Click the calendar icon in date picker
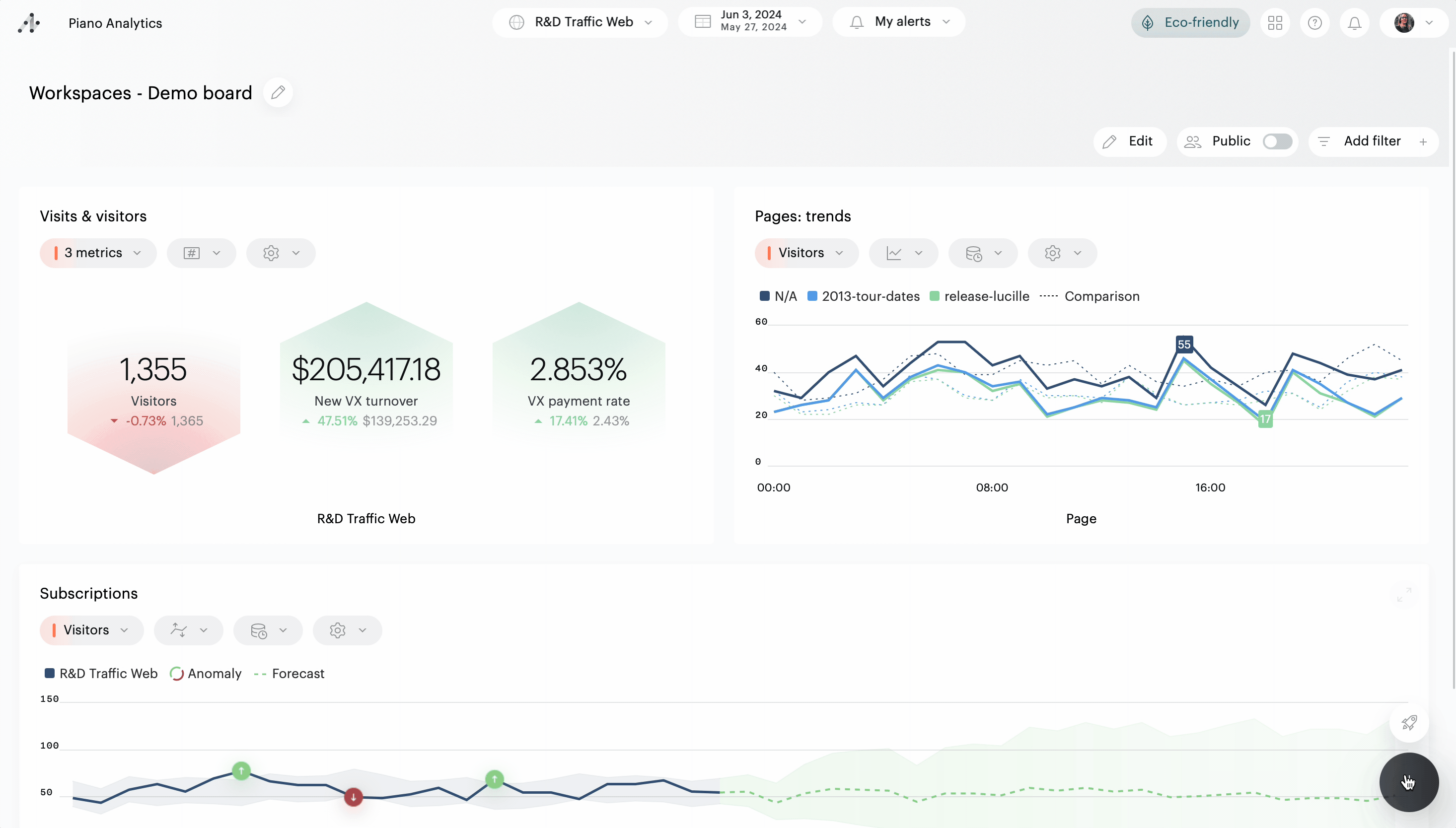Viewport: 1456px width, 828px height. point(703,22)
